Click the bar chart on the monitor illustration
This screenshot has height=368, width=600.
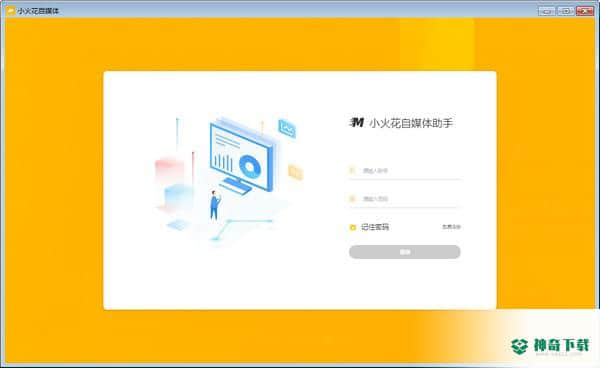point(223,163)
